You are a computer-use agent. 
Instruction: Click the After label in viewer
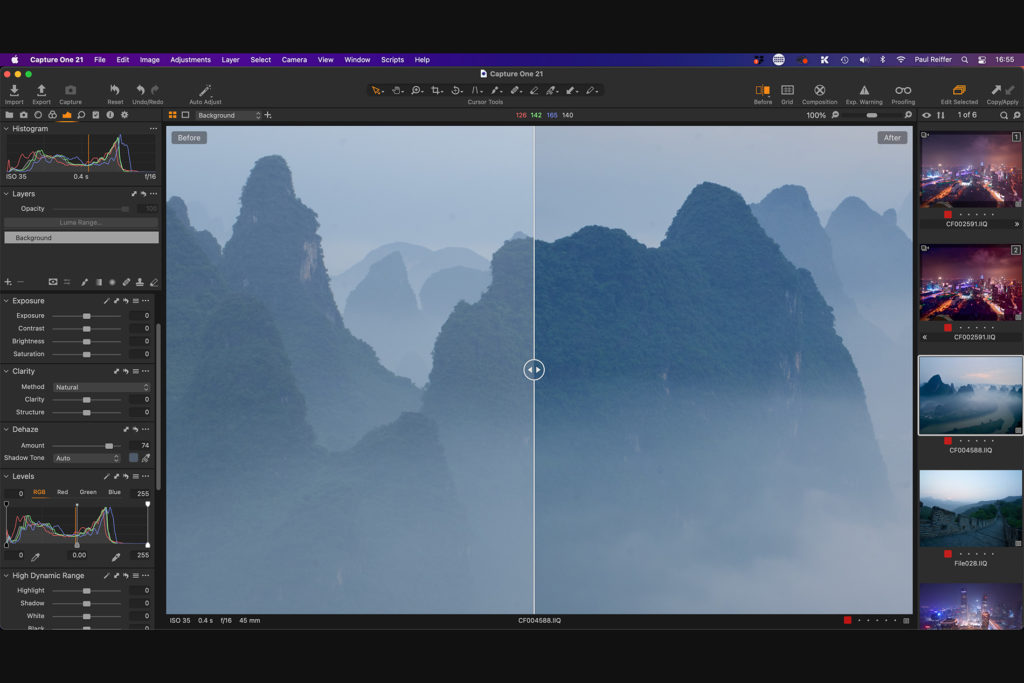892,138
